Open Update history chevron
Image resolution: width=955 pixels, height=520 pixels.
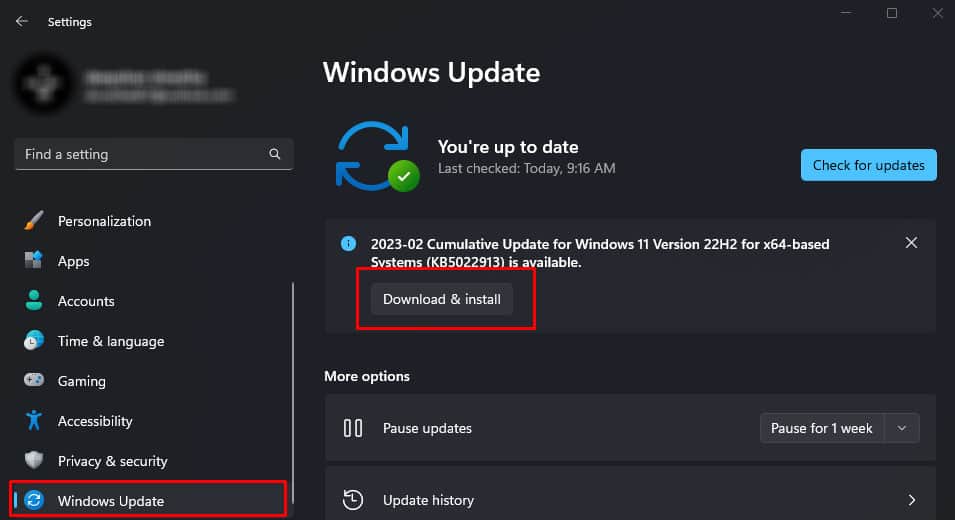[912, 500]
